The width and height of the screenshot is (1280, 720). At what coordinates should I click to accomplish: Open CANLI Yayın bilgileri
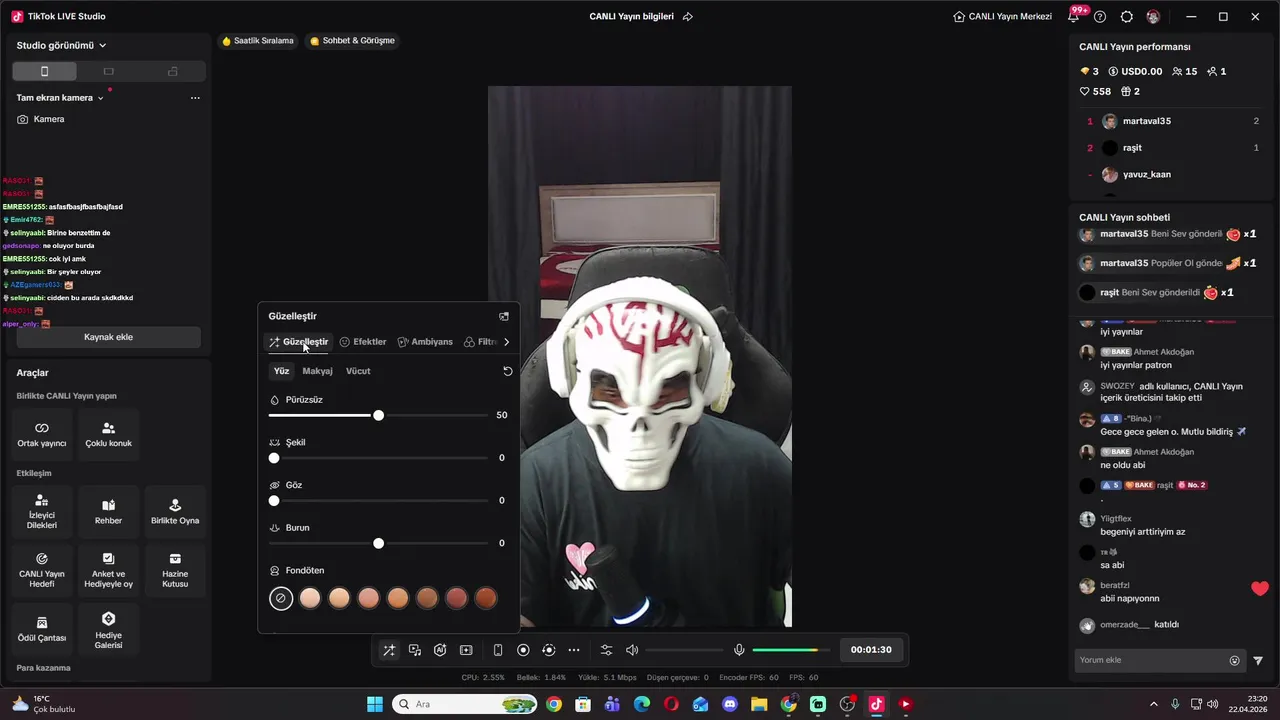click(x=631, y=17)
